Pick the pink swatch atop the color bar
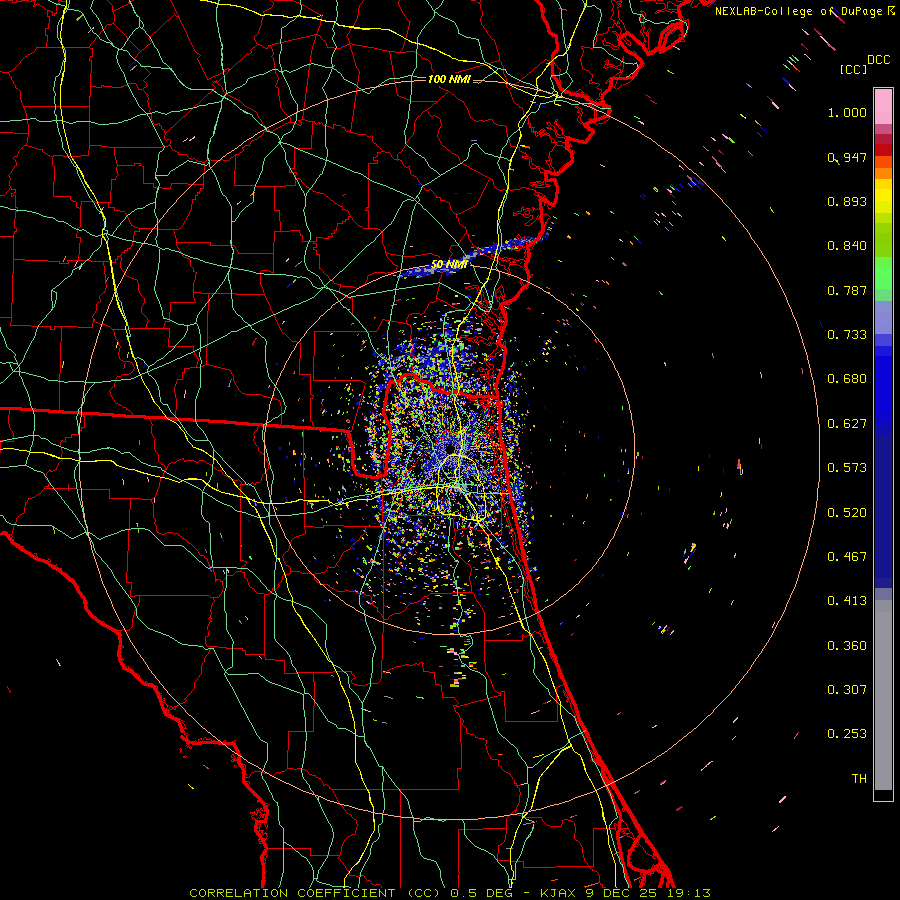The height and width of the screenshot is (900, 900). pyautogui.click(x=883, y=106)
